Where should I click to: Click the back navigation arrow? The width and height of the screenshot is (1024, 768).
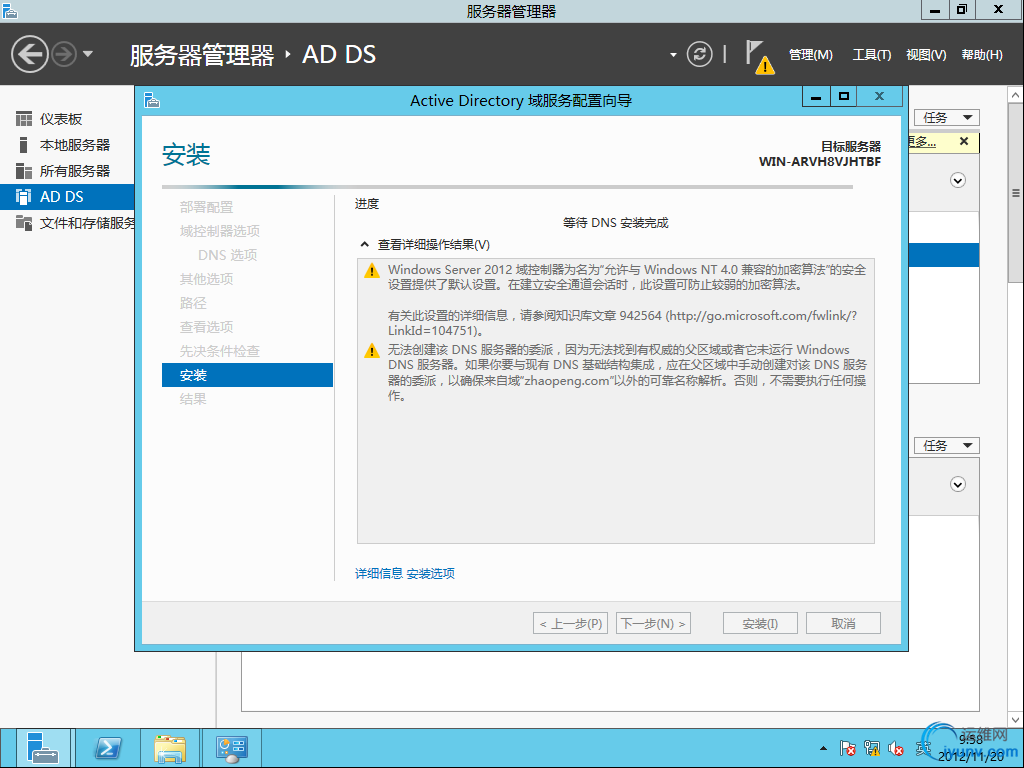pos(30,54)
